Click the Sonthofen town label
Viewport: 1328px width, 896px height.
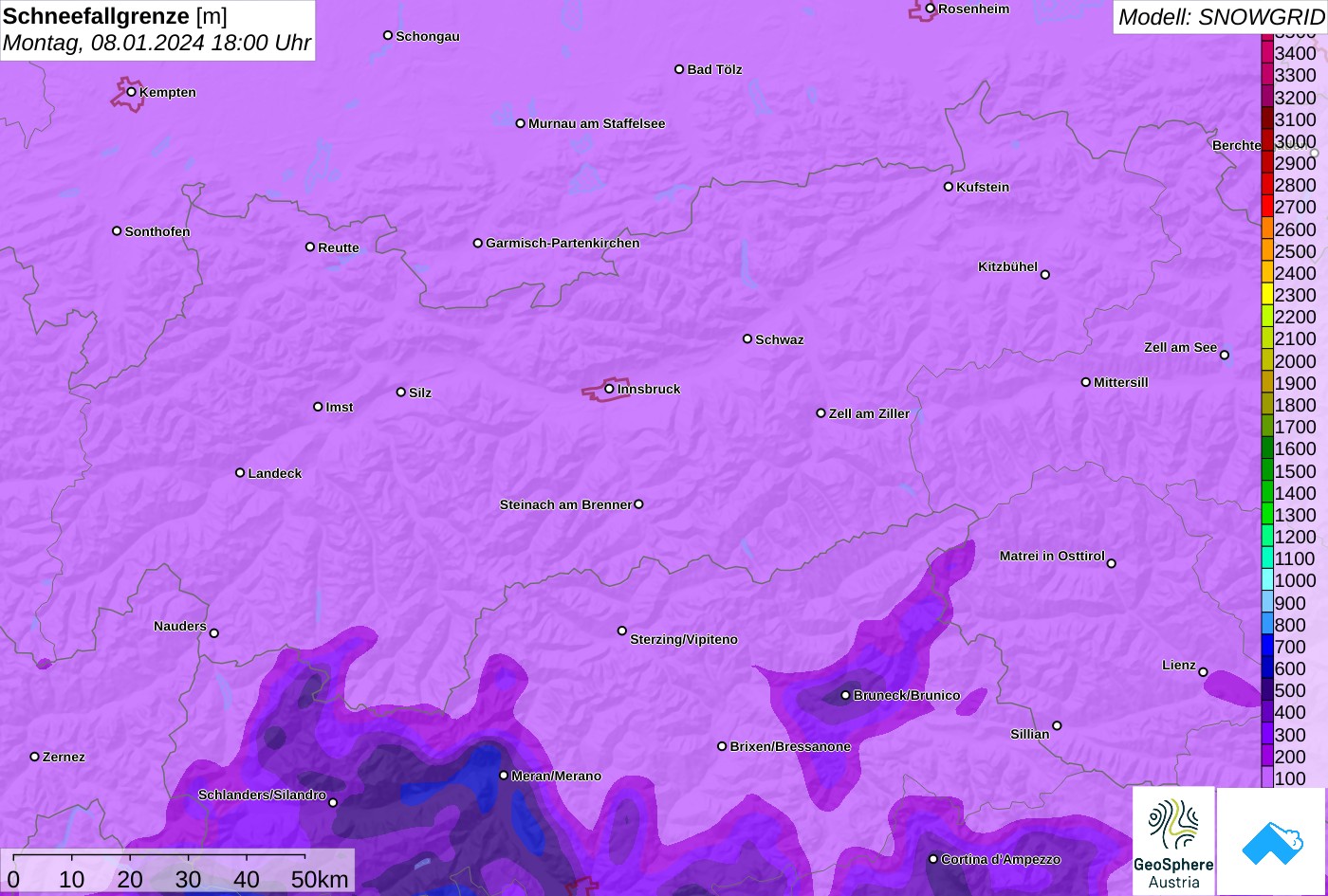click(157, 231)
